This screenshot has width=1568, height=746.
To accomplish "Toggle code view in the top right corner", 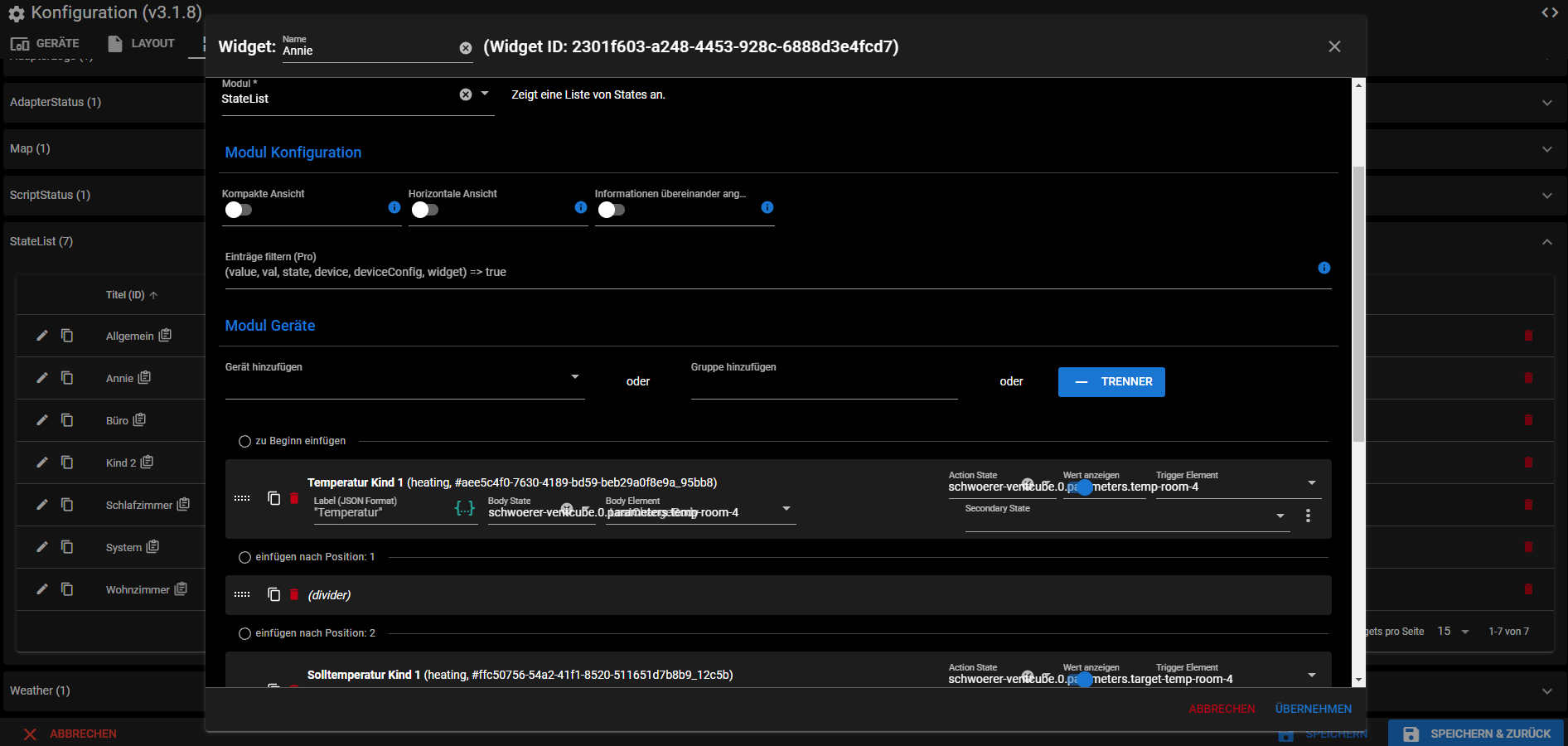I will (x=1549, y=12).
